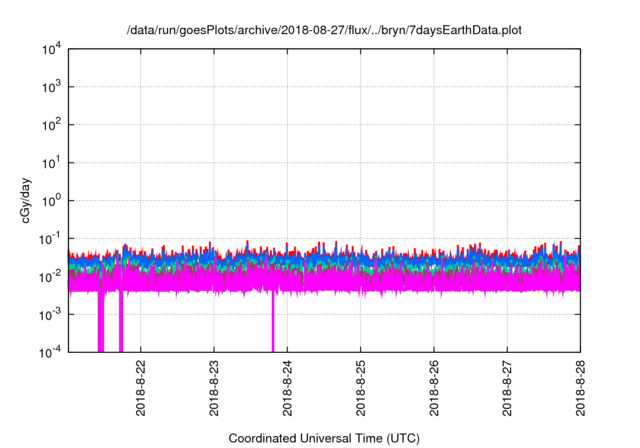
Task: Click the 10^3 y-axis tick label
Action: coord(51,87)
